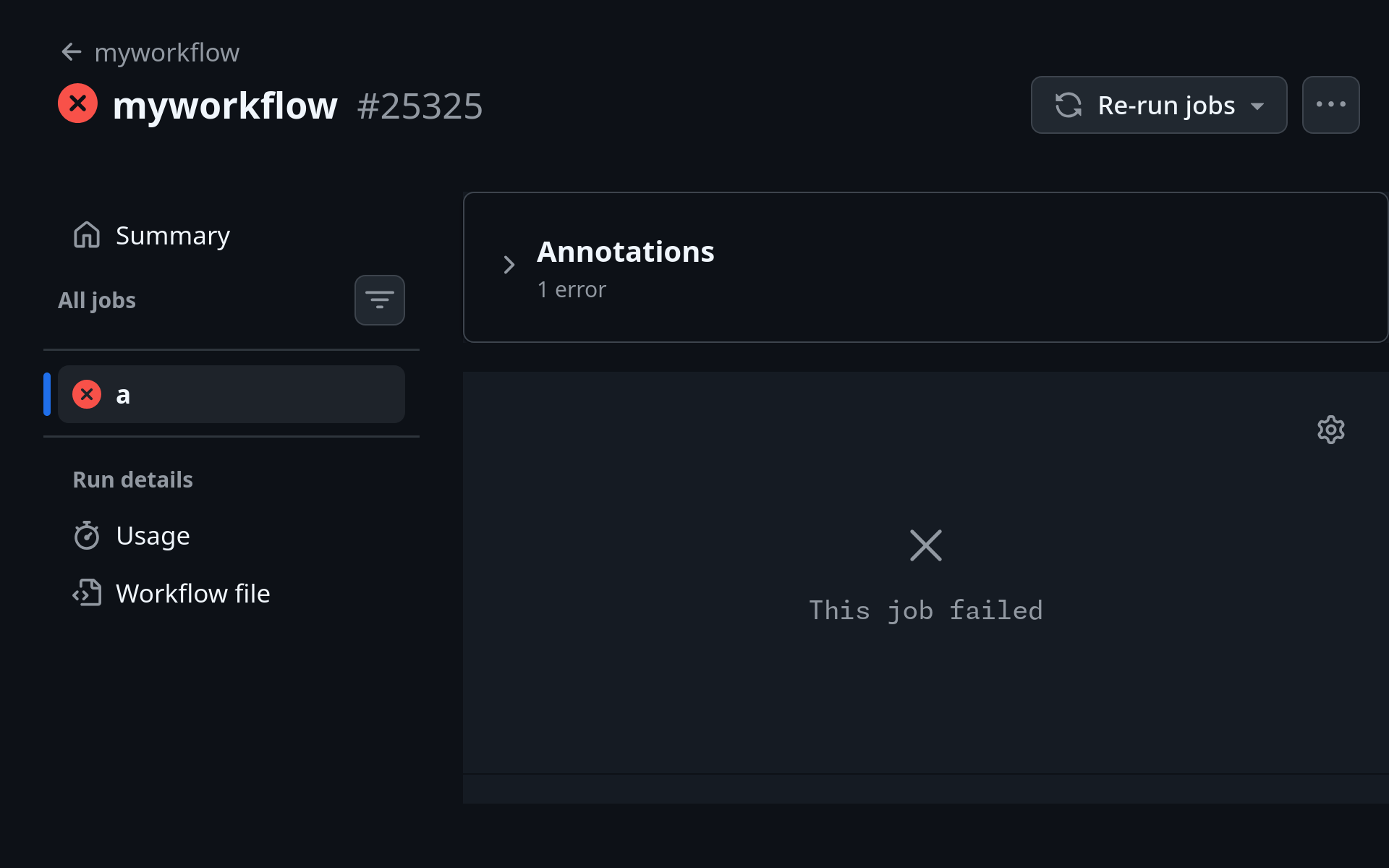
Task: Click the Annotations heading to expand
Action: coord(625,252)
